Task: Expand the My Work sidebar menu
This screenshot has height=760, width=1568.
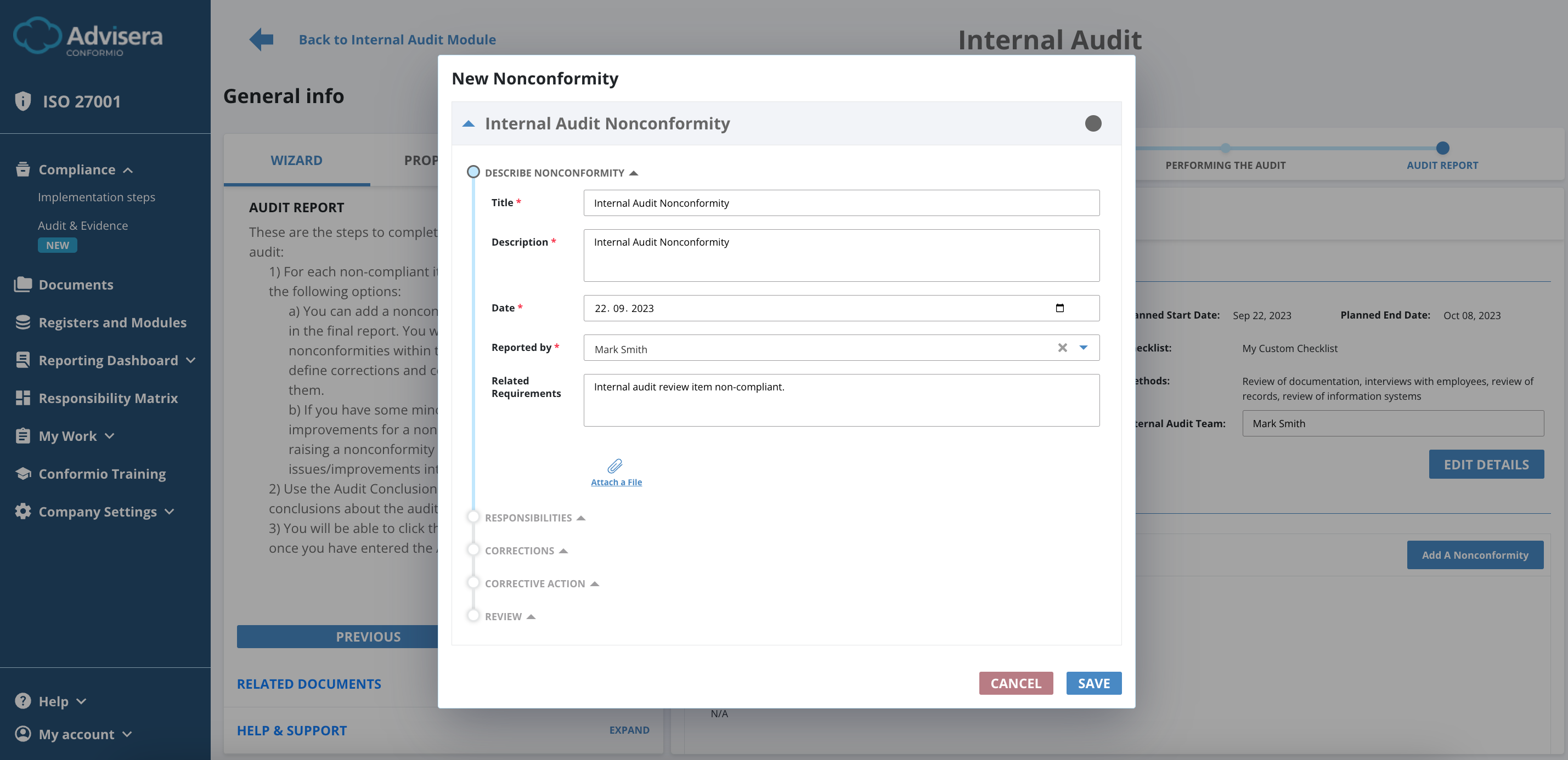Action: [67, 436]
